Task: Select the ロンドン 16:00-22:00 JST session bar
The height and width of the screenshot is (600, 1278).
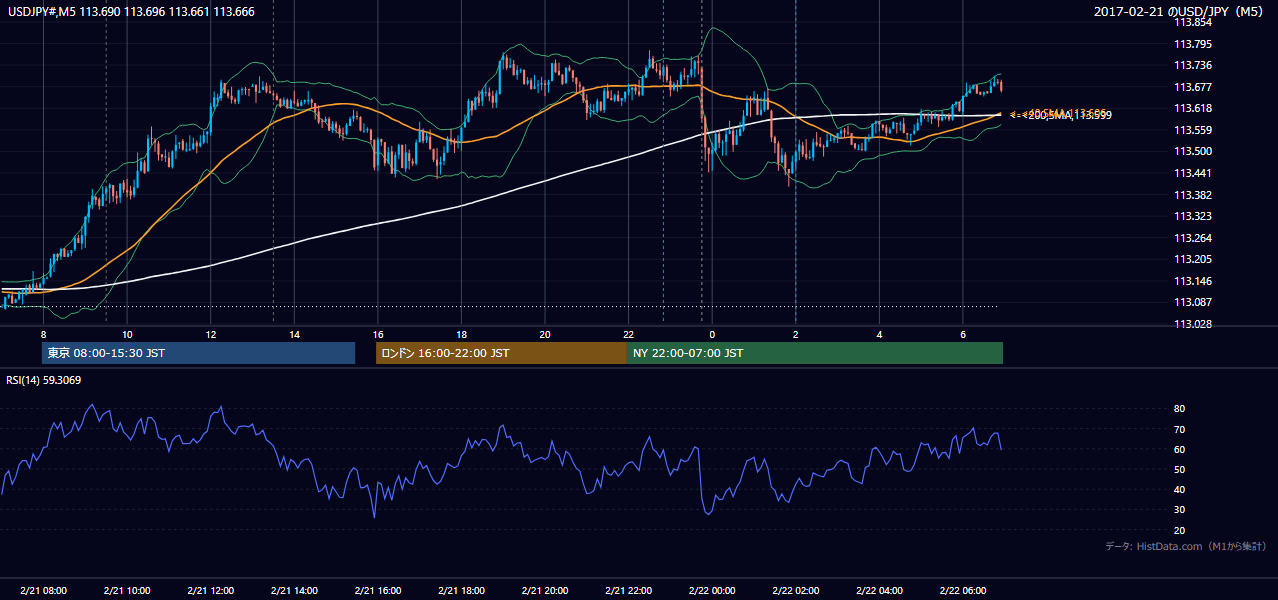Action: (x=501, y=353)
